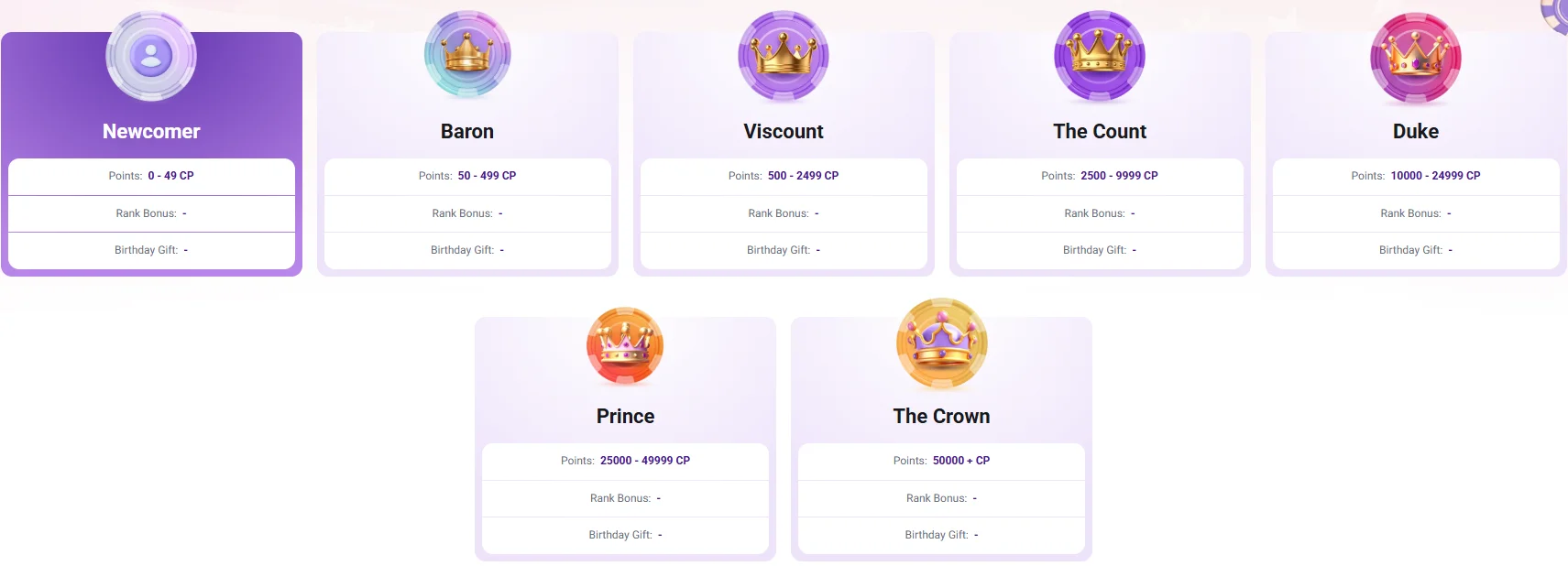Click the Duke pink crown icon
The height and width of the screenshot is (566, 1568).
coord(1415,58)
